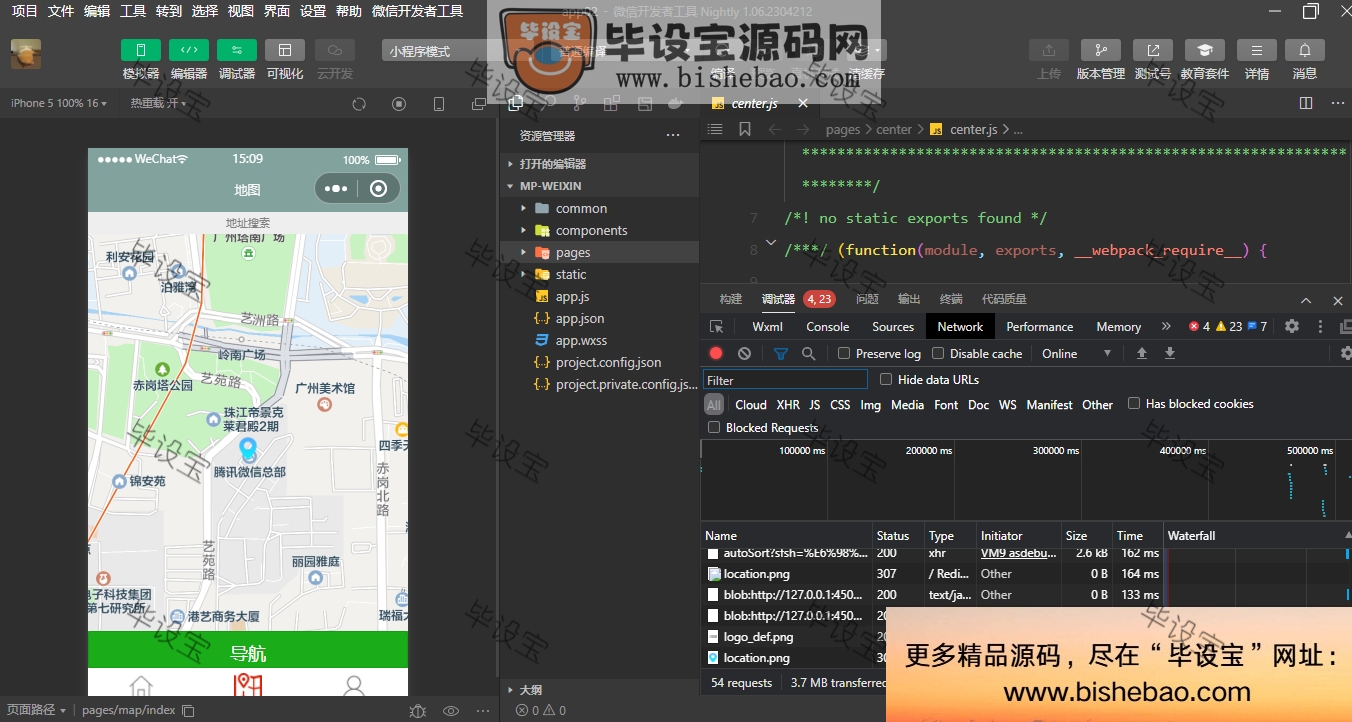Open project details (详情)
The image size is (1352, 722).
[x=1257, y=50]
